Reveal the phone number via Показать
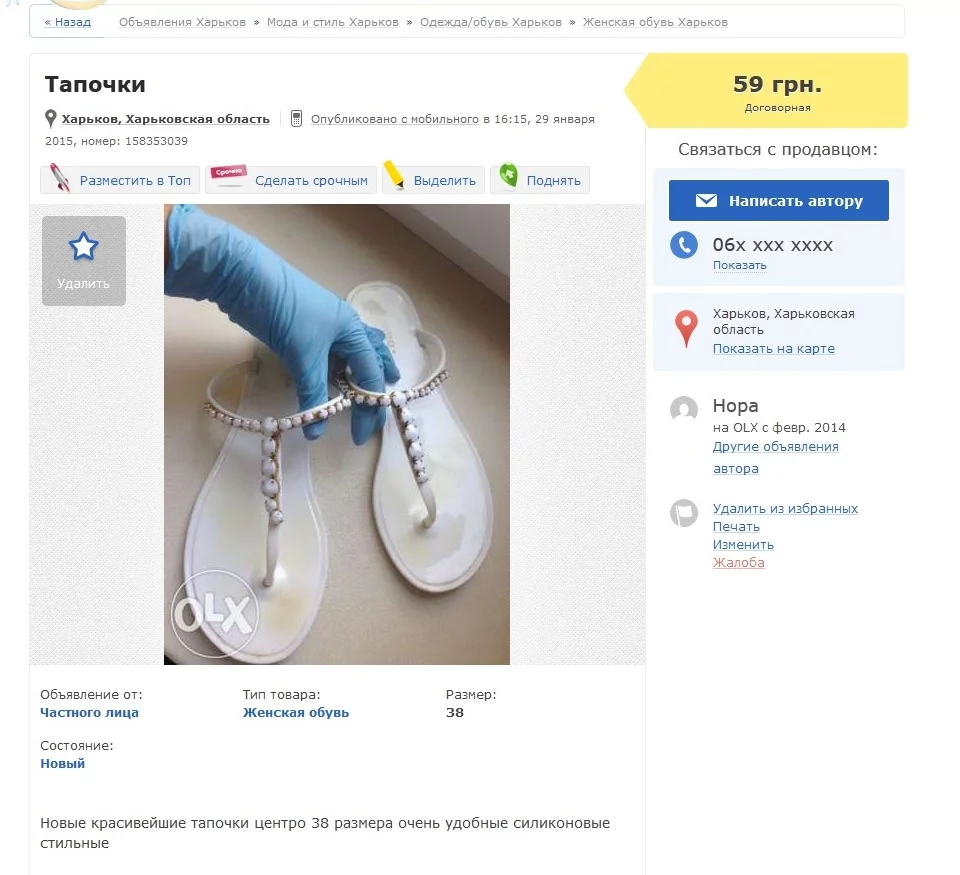This screenshot has height=875, width=960. tap(739, 266)
